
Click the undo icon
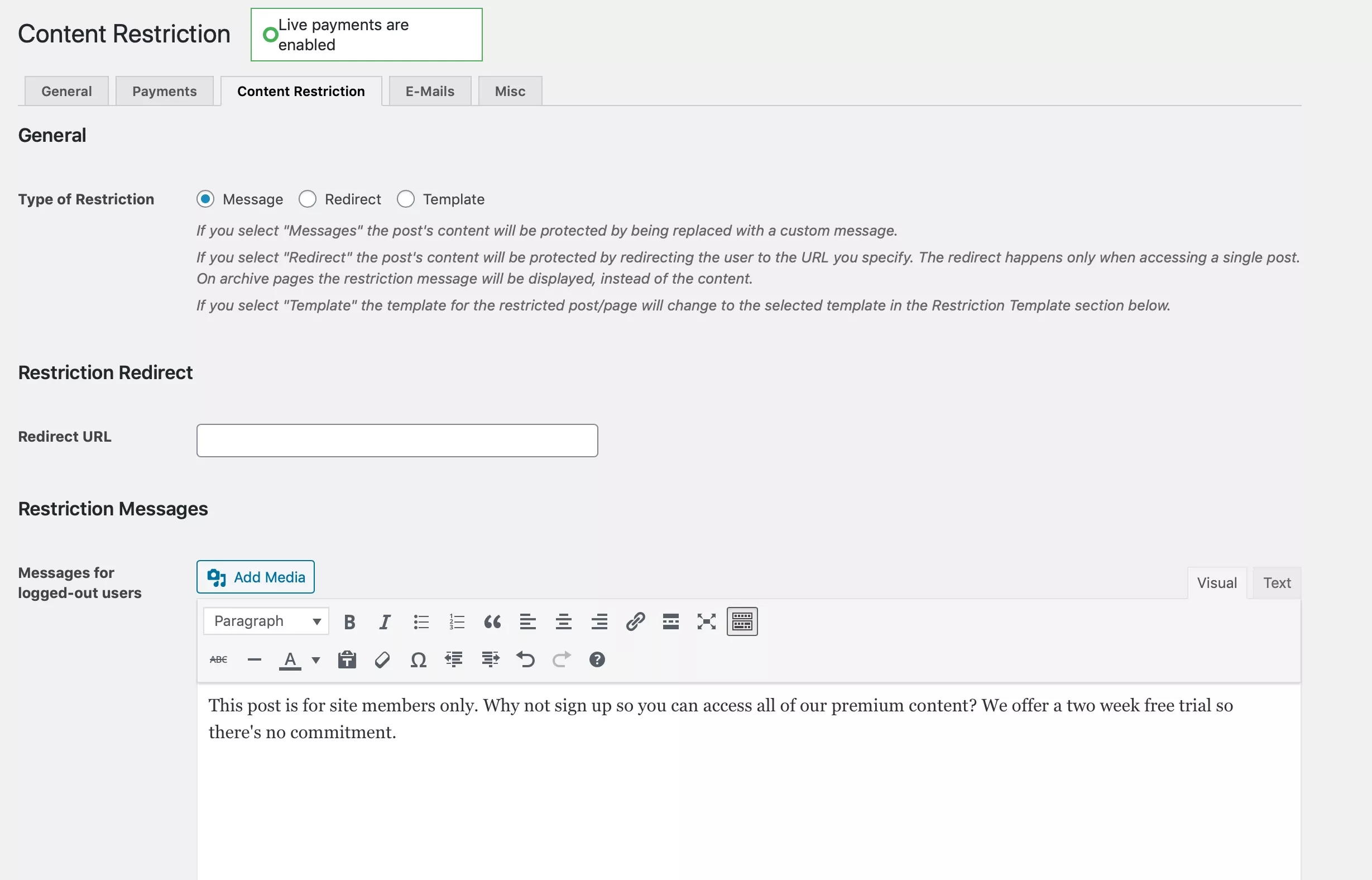click(525, 659)
